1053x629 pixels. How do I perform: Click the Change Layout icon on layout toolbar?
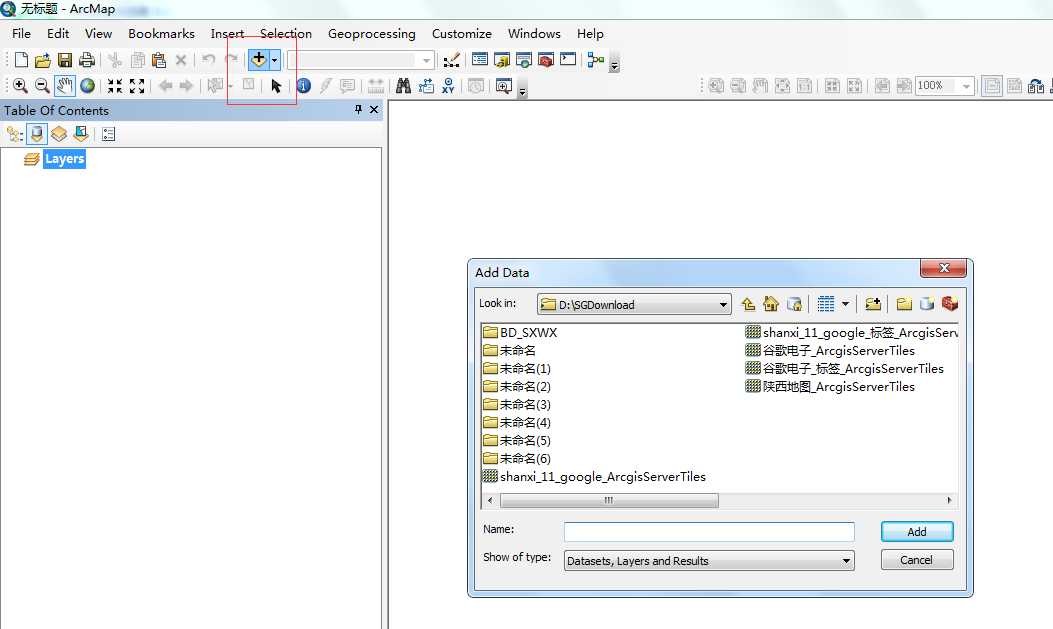coord(1036,86)
